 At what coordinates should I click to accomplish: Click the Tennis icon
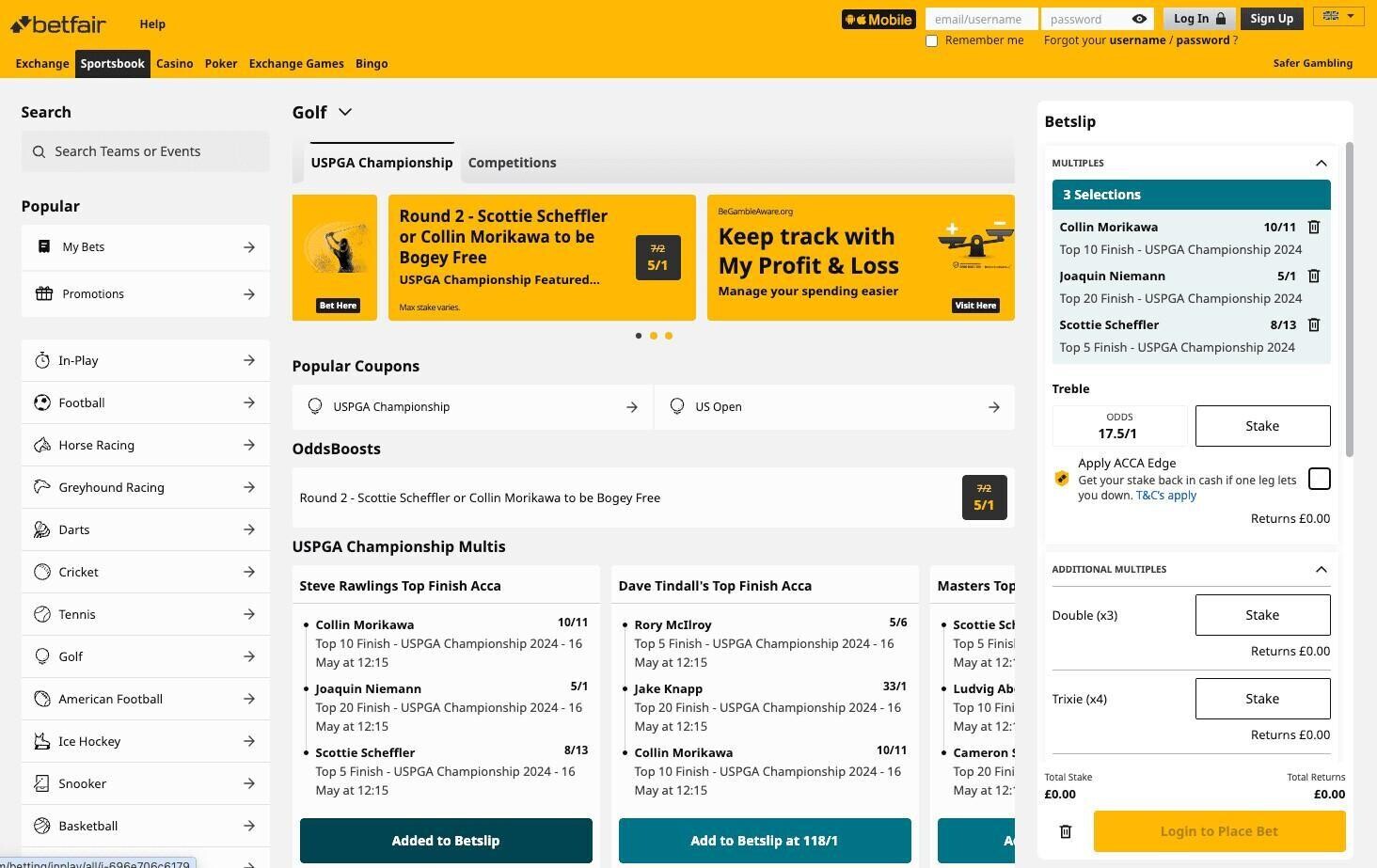(x=41, y=614)
